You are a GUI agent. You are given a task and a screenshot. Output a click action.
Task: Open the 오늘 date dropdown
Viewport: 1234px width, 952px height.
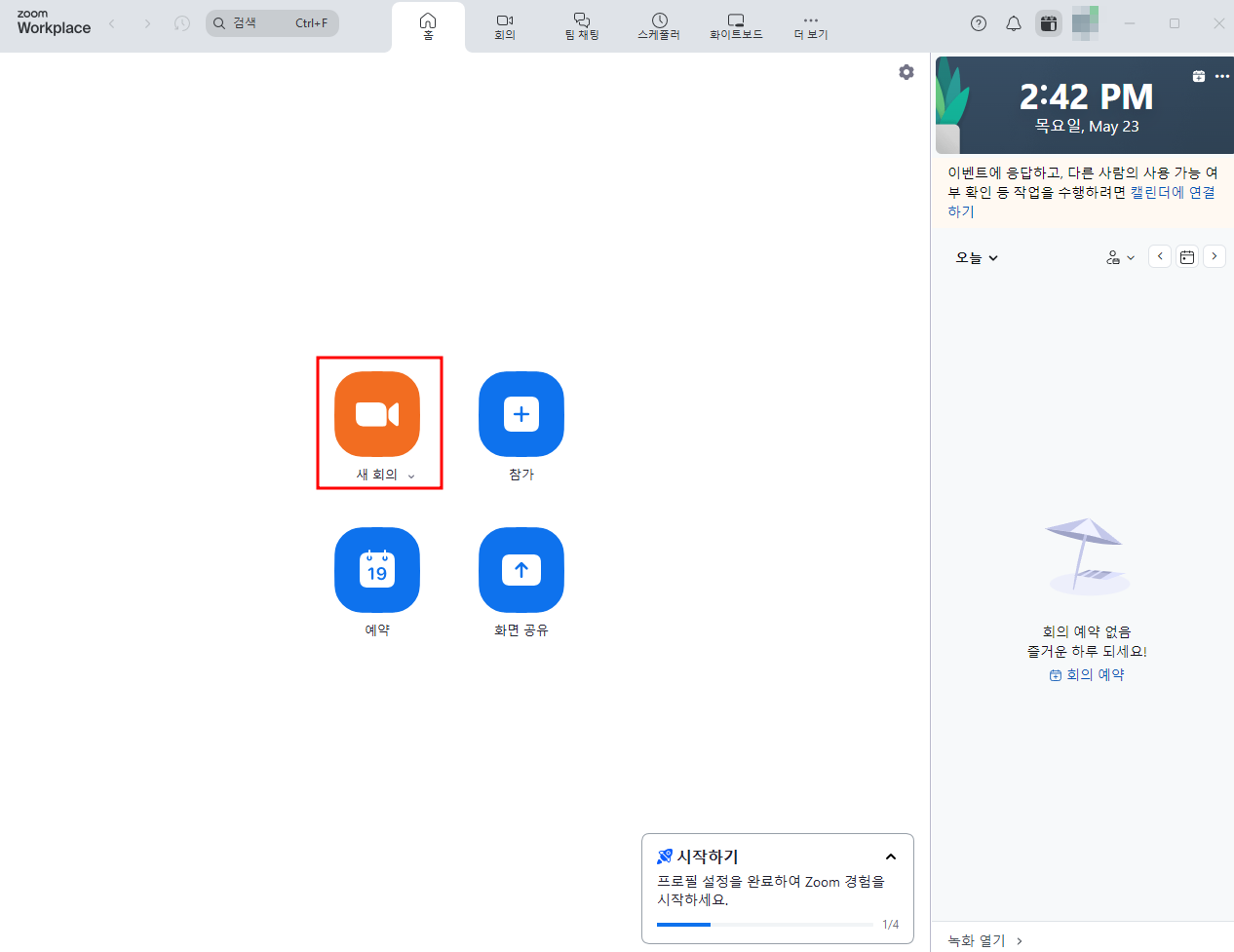(976, 256)
